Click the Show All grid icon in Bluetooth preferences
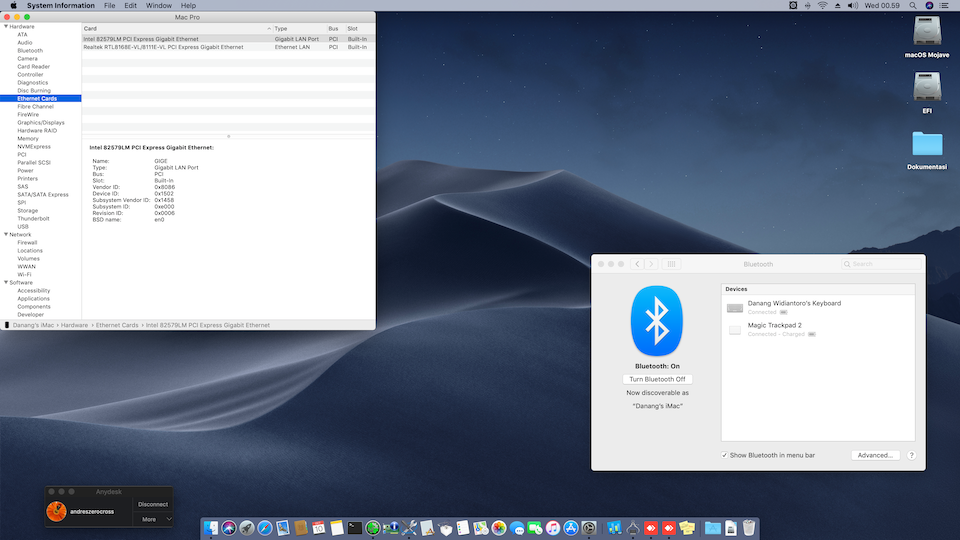The height and width of the screenshot is (540, 960). click(x=673, y=264)
